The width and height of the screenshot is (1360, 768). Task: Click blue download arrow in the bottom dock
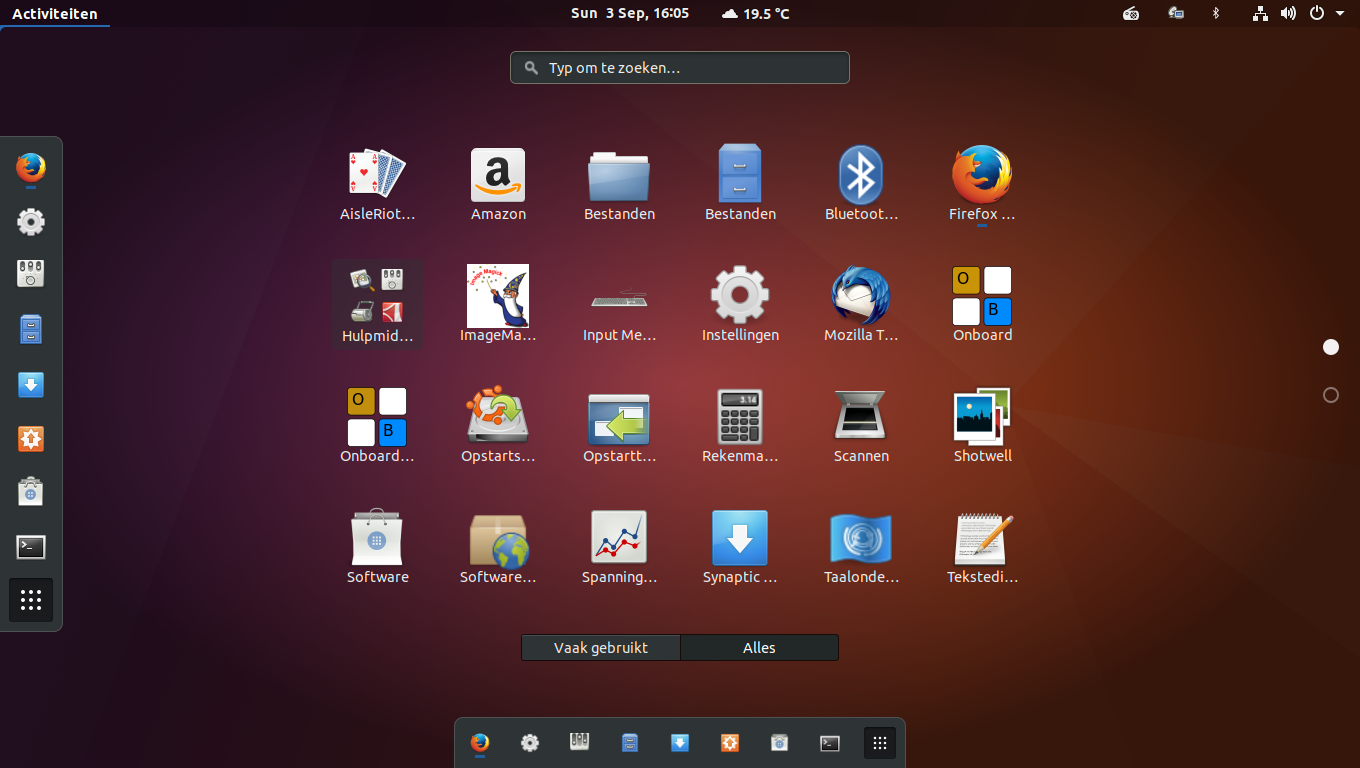click(680, 743)
